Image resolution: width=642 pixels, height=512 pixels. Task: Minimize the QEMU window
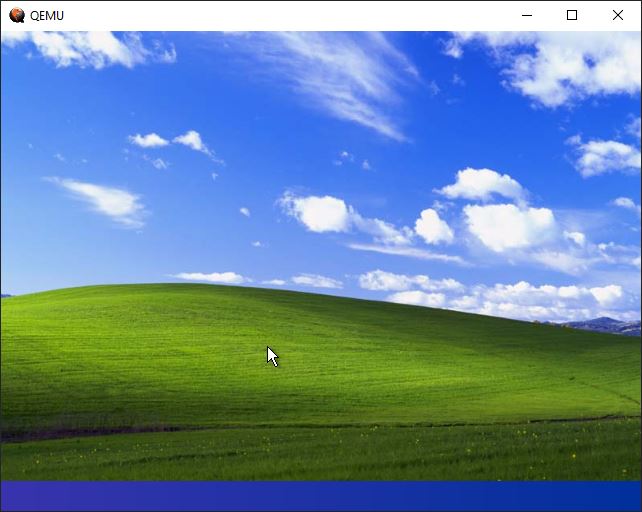pos(527,16)
